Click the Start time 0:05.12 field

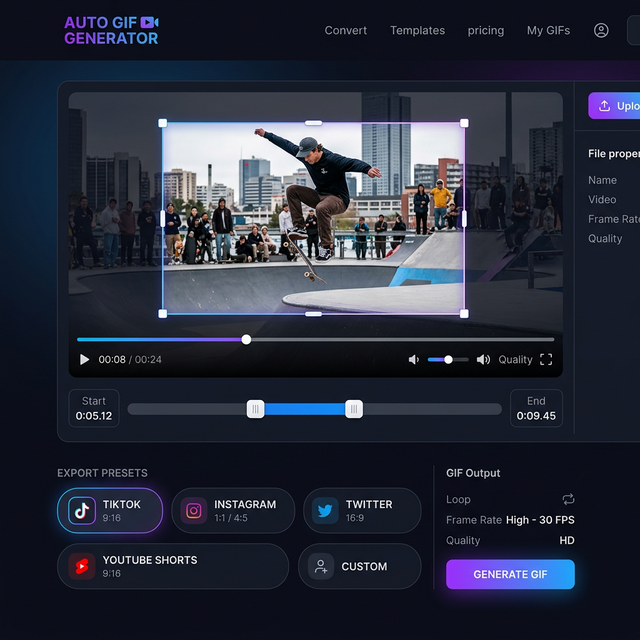tap(94, 408)
